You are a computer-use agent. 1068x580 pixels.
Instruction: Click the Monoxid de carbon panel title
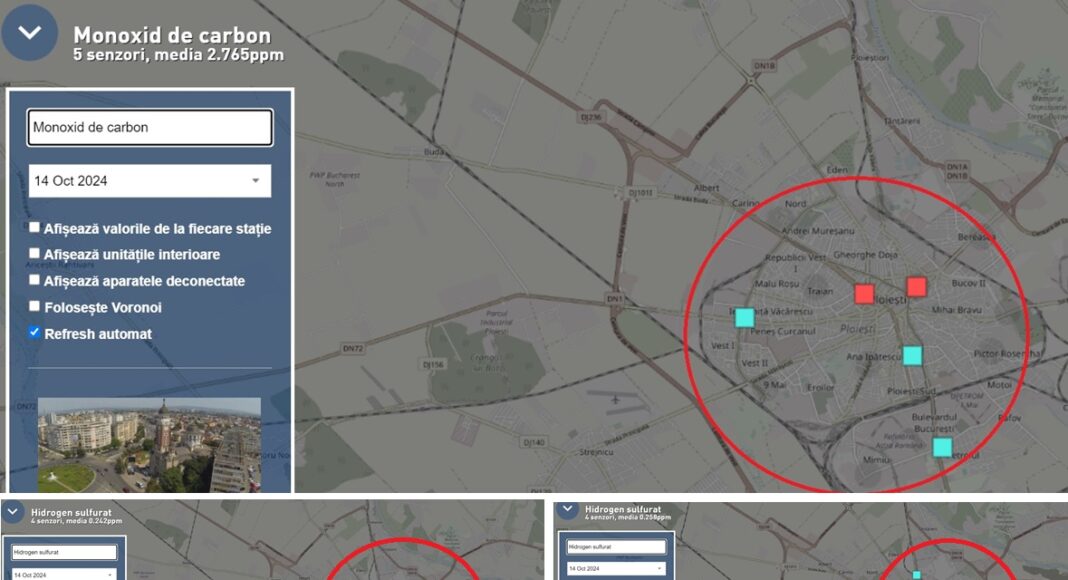172,35
